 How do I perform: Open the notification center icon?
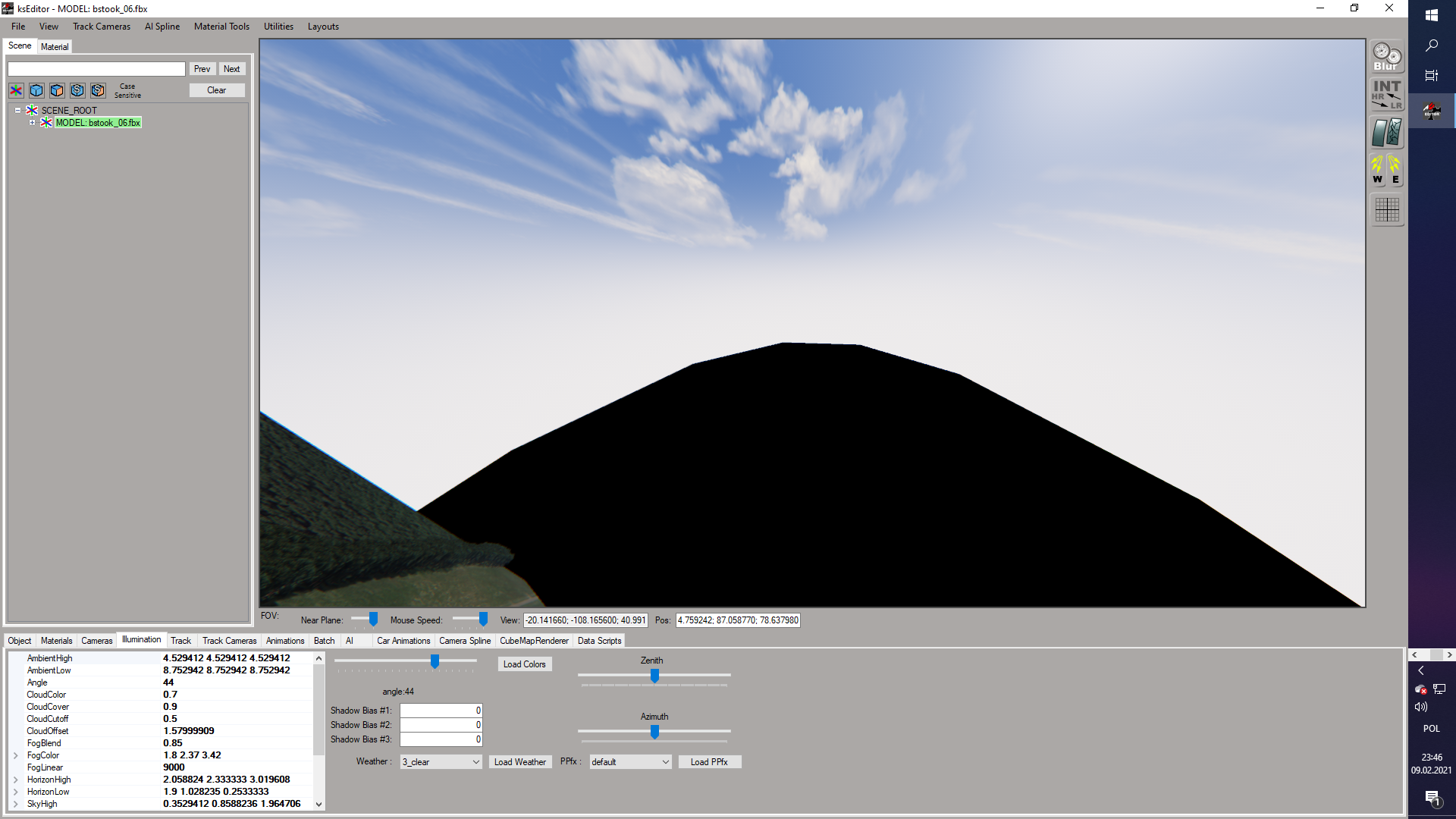click(x=1432, y=798)
